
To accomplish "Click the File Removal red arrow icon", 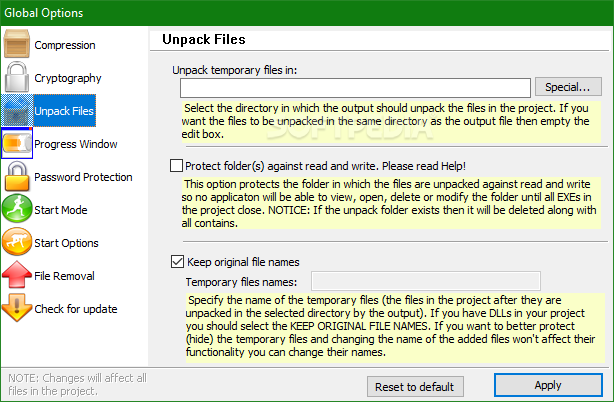I will pyautogui.click(x=17, y=275).
